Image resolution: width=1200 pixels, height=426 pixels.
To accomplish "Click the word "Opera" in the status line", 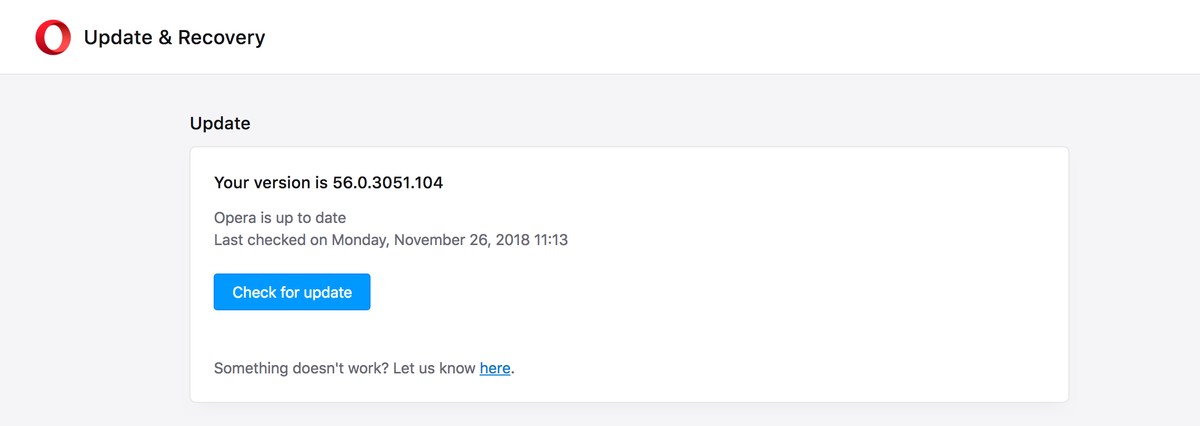I will pyautogui.click(x=235, y=217).
